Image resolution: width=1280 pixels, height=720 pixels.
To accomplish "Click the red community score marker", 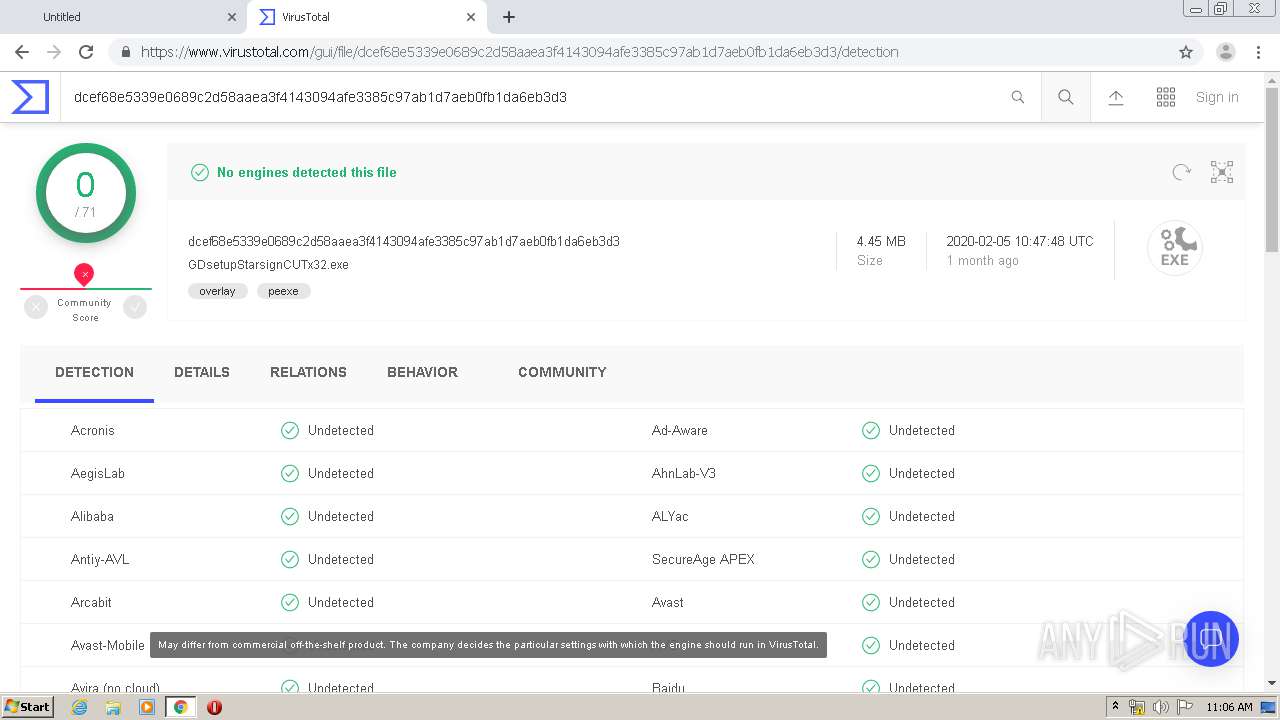I will tap(84, 274).
